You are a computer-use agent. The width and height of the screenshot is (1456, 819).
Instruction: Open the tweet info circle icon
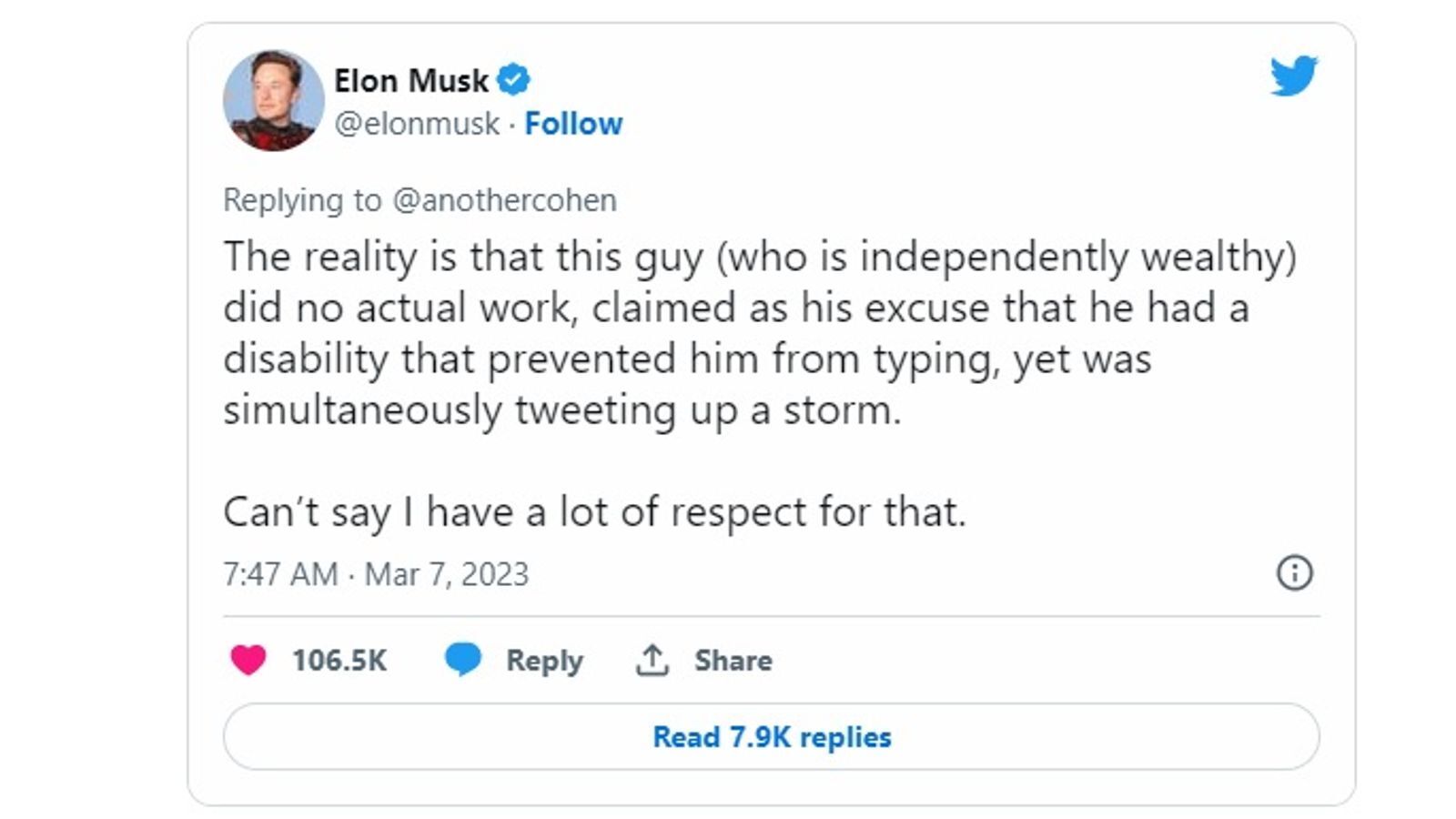pos(1294,573)
